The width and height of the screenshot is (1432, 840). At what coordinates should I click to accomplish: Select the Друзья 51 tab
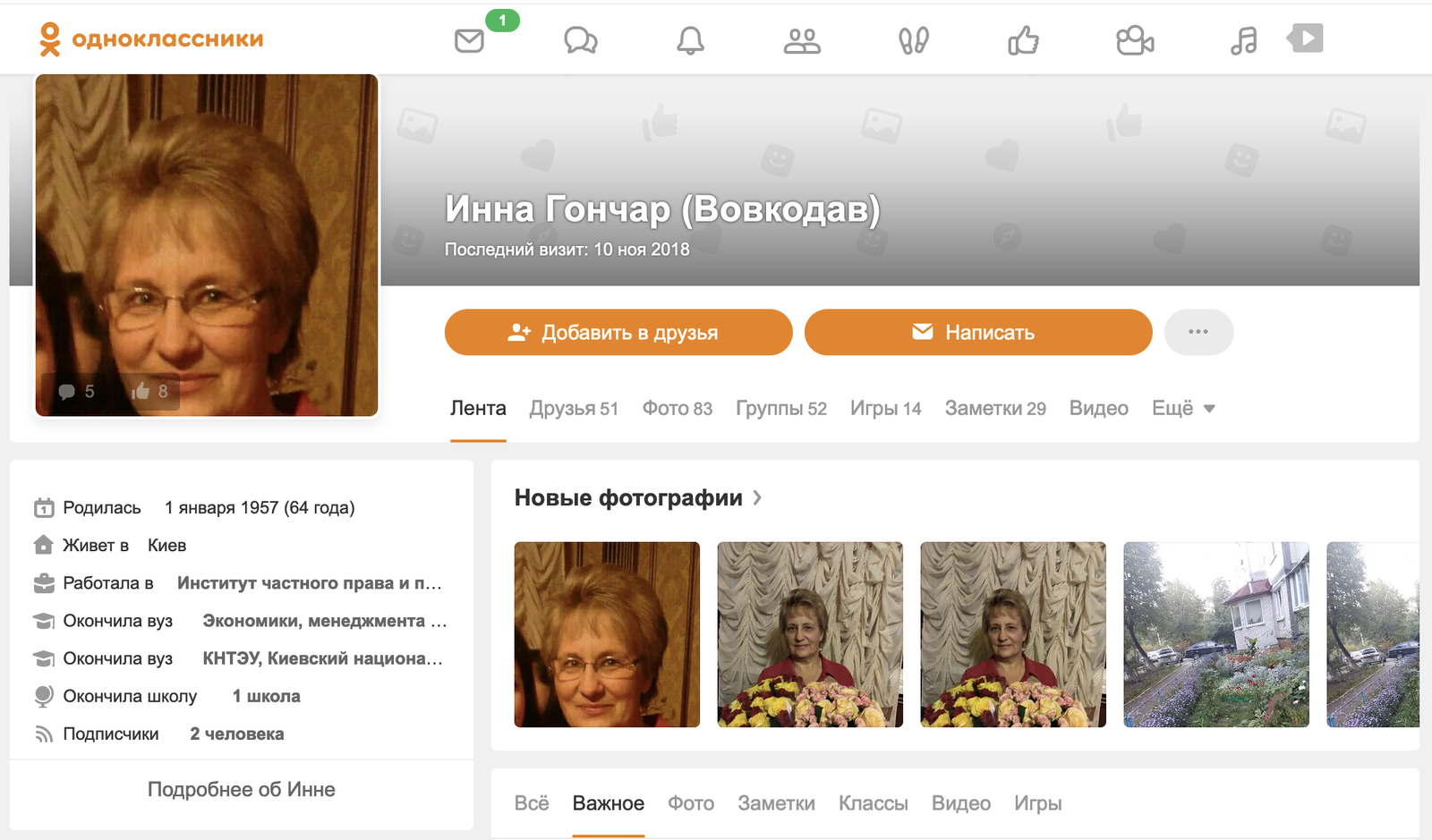point(574,408)
